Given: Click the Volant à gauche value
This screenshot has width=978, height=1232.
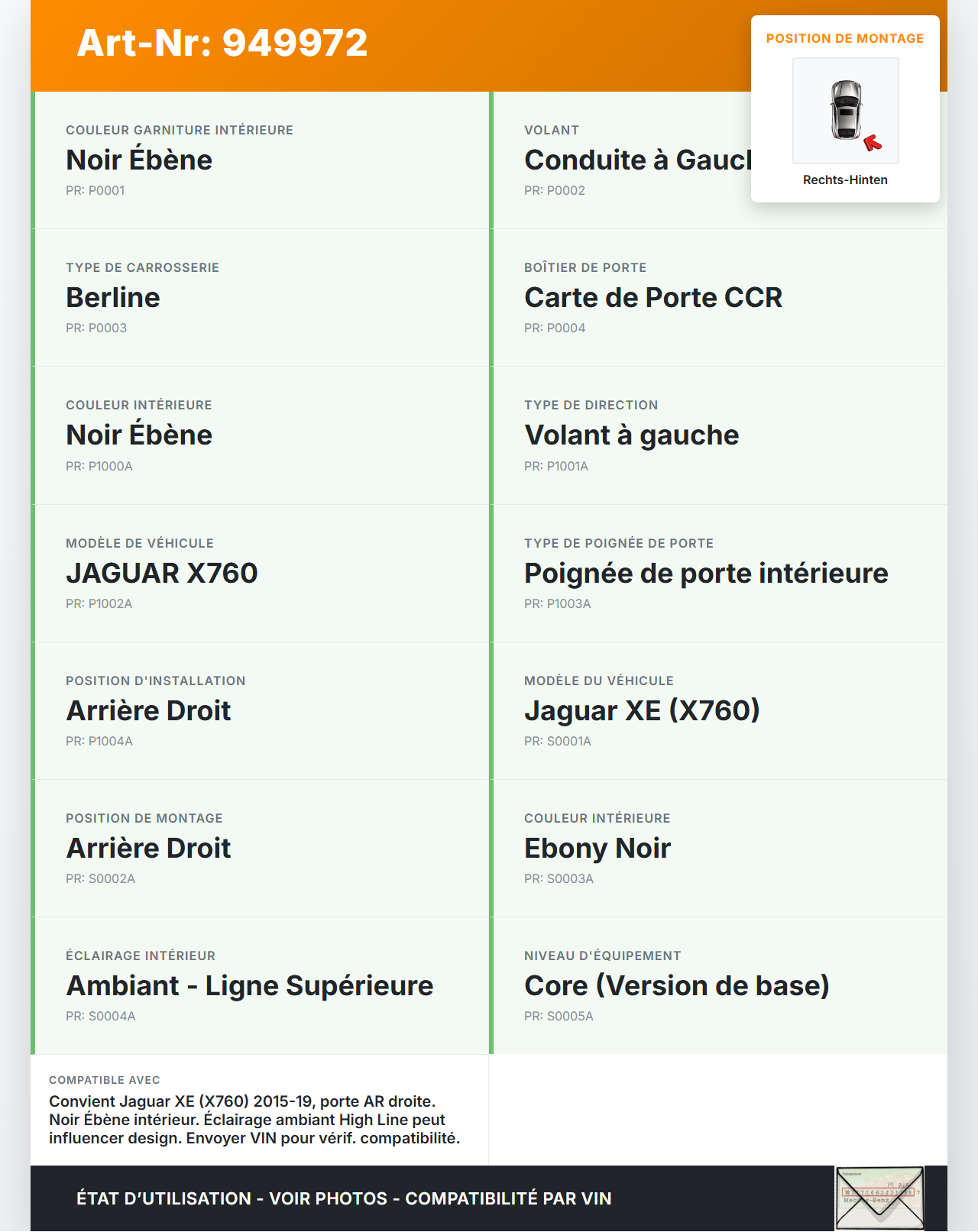Looking at the screenshot, I should [x=632, y=435].
